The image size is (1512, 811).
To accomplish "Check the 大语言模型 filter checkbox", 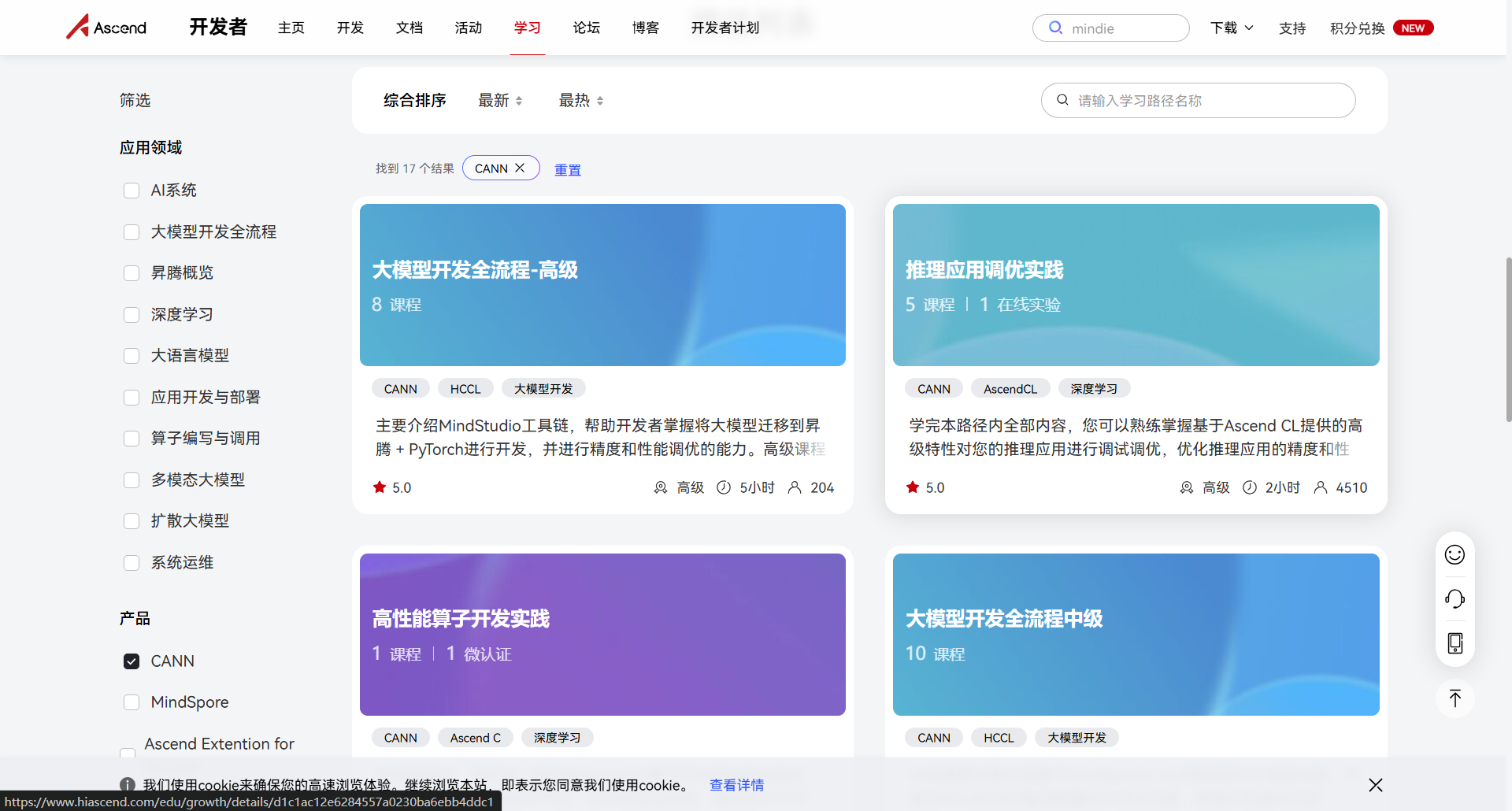I will pos(132,356).
